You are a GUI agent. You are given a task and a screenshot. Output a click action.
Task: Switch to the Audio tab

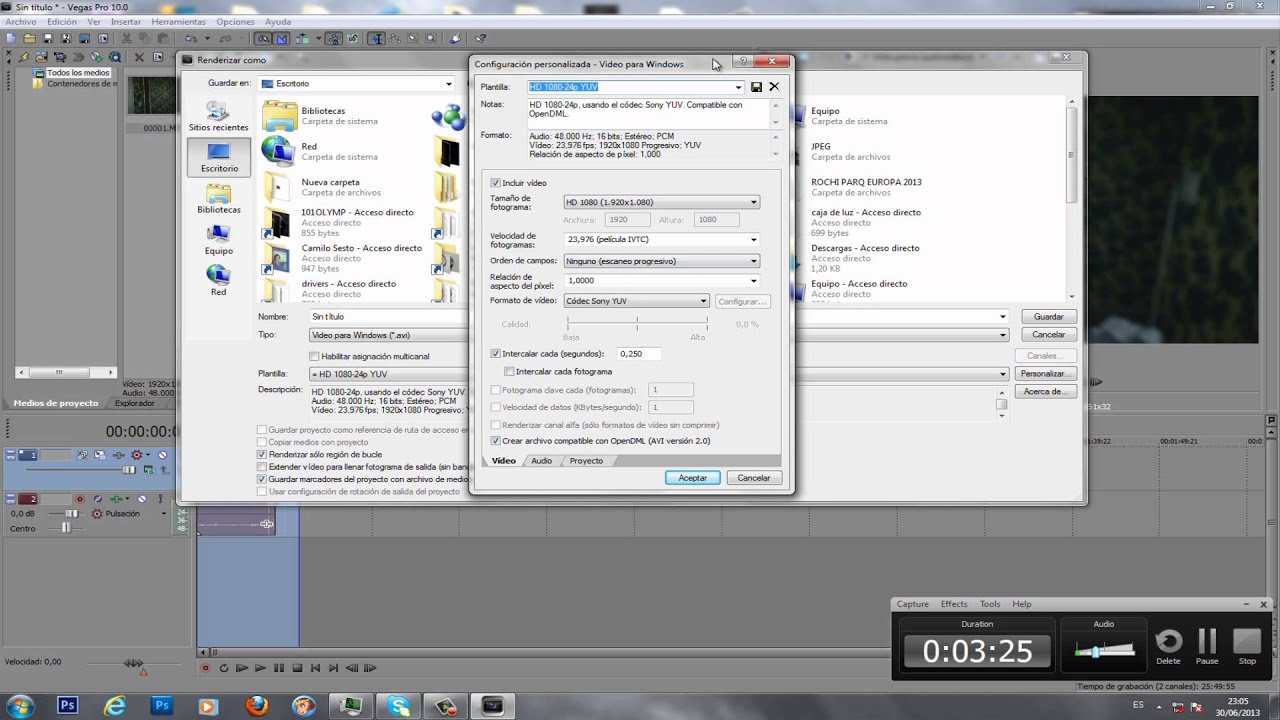coord(541,461)
